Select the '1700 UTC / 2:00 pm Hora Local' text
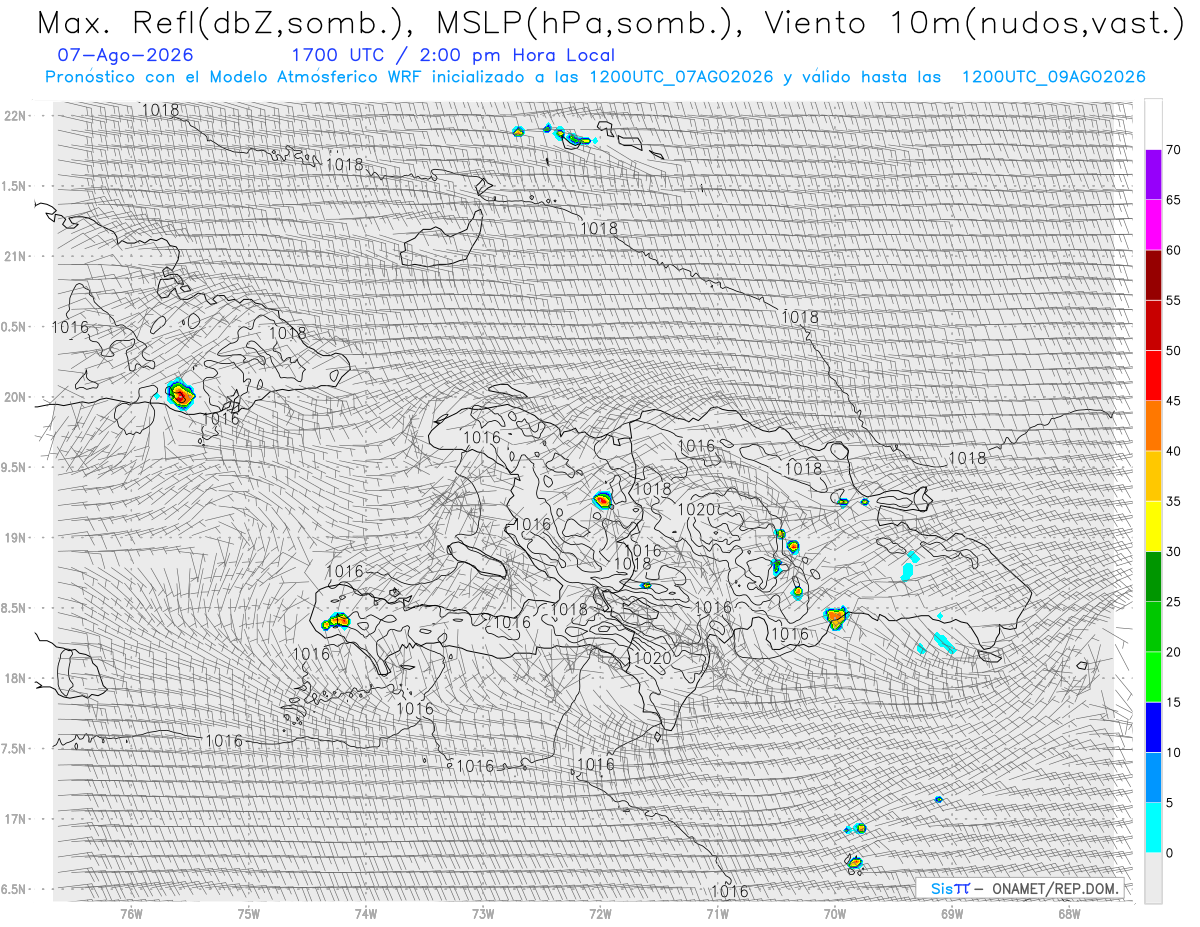The height and width of the screenshot is (927, 1200). 453,55
